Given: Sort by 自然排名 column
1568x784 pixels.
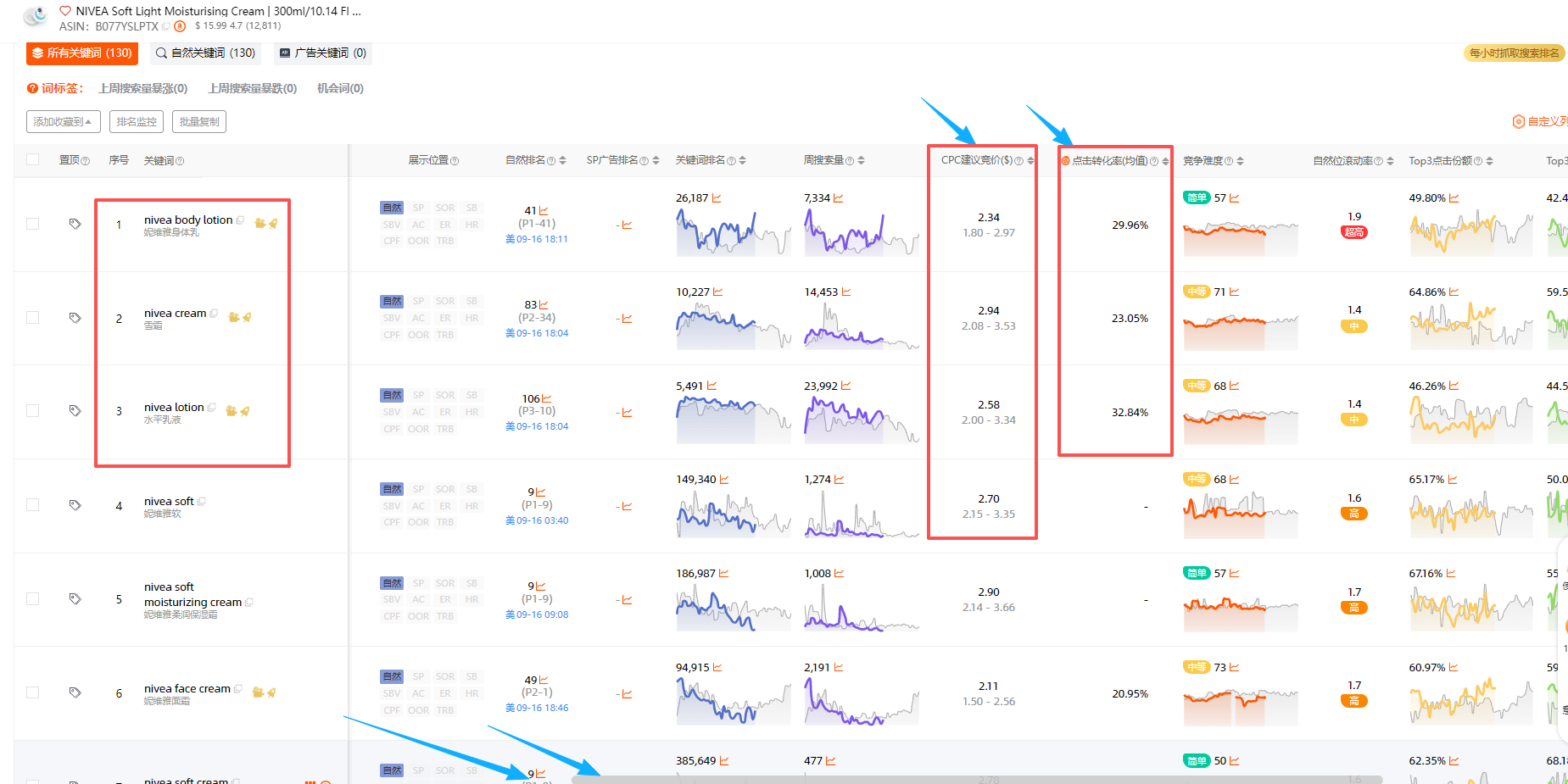Looking at the screenshot, I should point(562,161).
